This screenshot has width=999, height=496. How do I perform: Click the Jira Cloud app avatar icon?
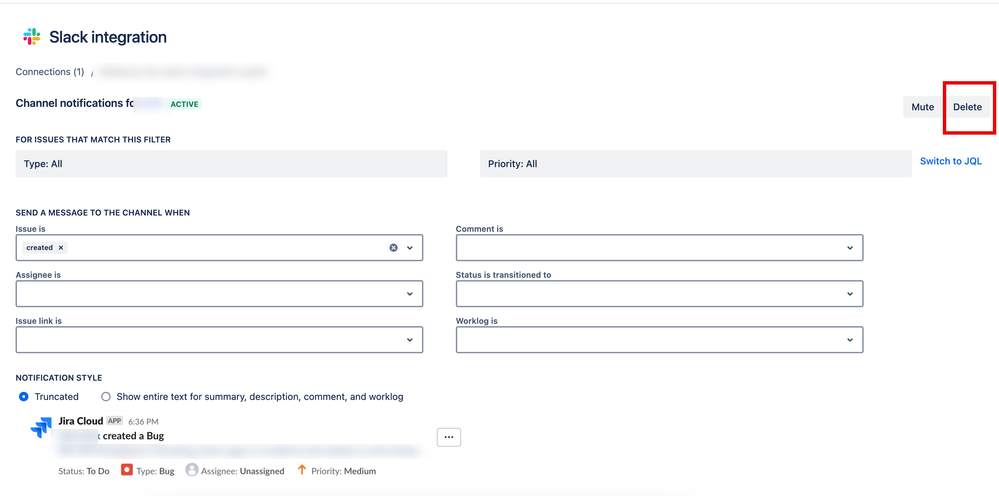41,427
